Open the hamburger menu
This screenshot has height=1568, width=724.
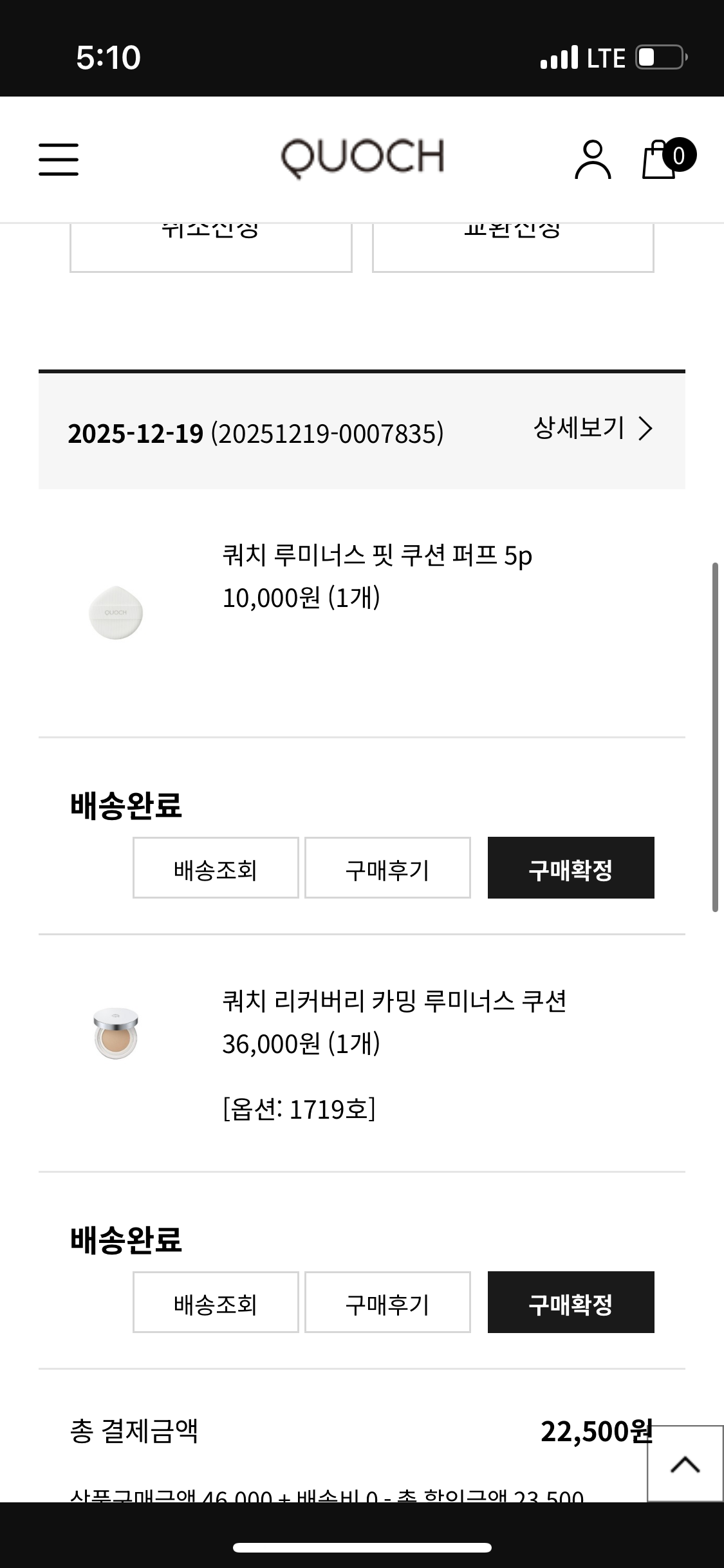[59, 159]
